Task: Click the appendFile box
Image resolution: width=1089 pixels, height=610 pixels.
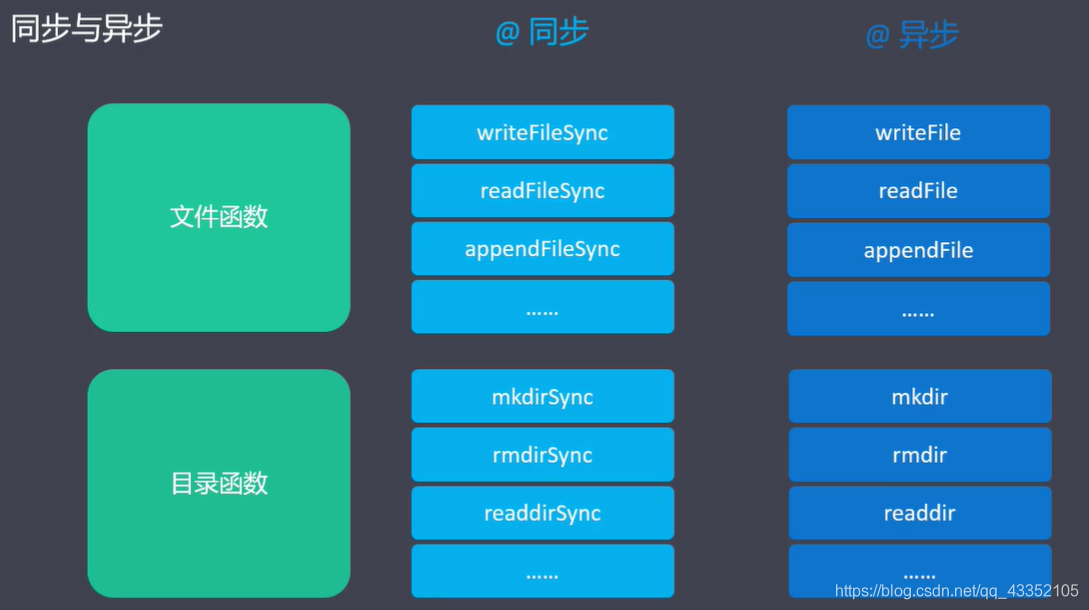Action: pos(918,249)
